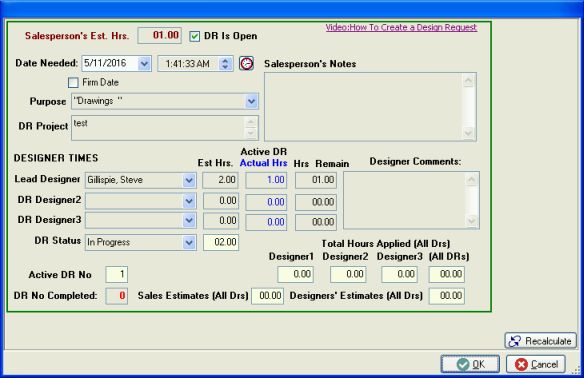Screen dimensions: 584x378
Task: Click the clock icon beside the time field
Action: (x=246, y=64)
